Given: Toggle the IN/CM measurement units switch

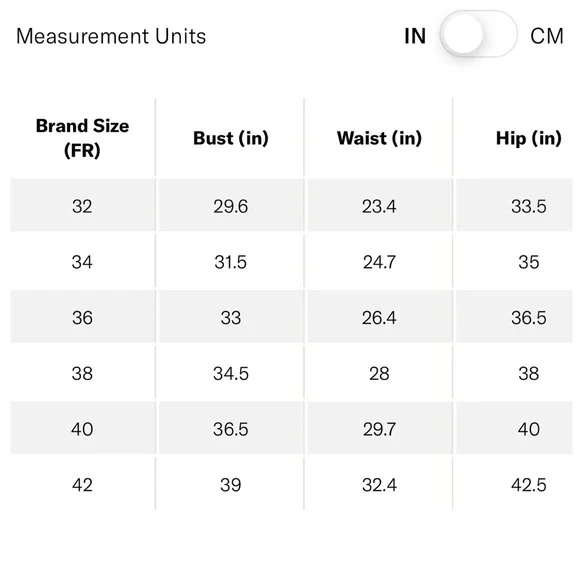Looking at the screenshot, I should coord(478,34).
